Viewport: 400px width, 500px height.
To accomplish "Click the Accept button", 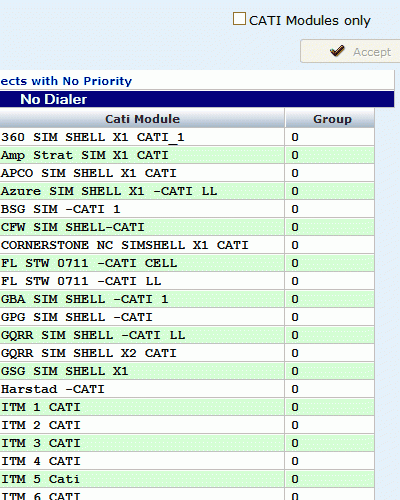I will click(350, 51).
